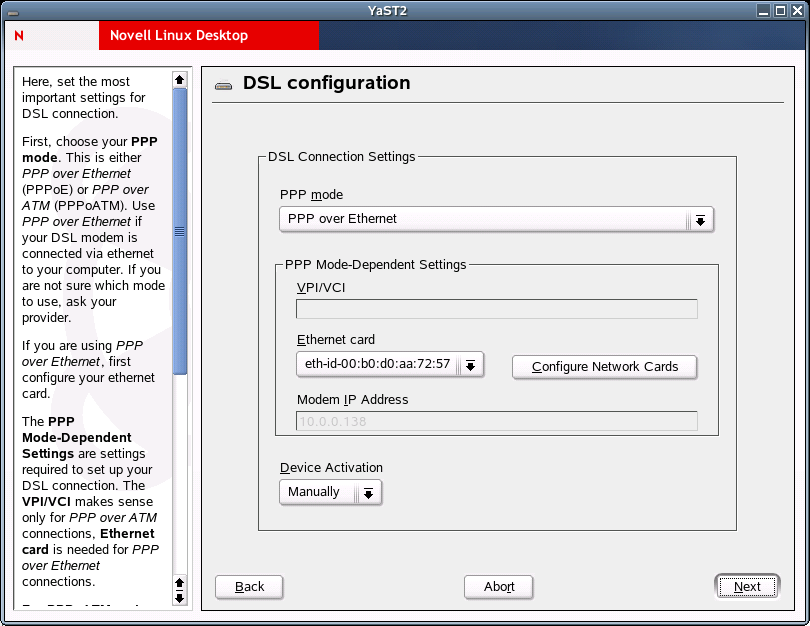810x626 pixels.
Task: Click the lower scroll up arrow in help panel
Action: 179,583
